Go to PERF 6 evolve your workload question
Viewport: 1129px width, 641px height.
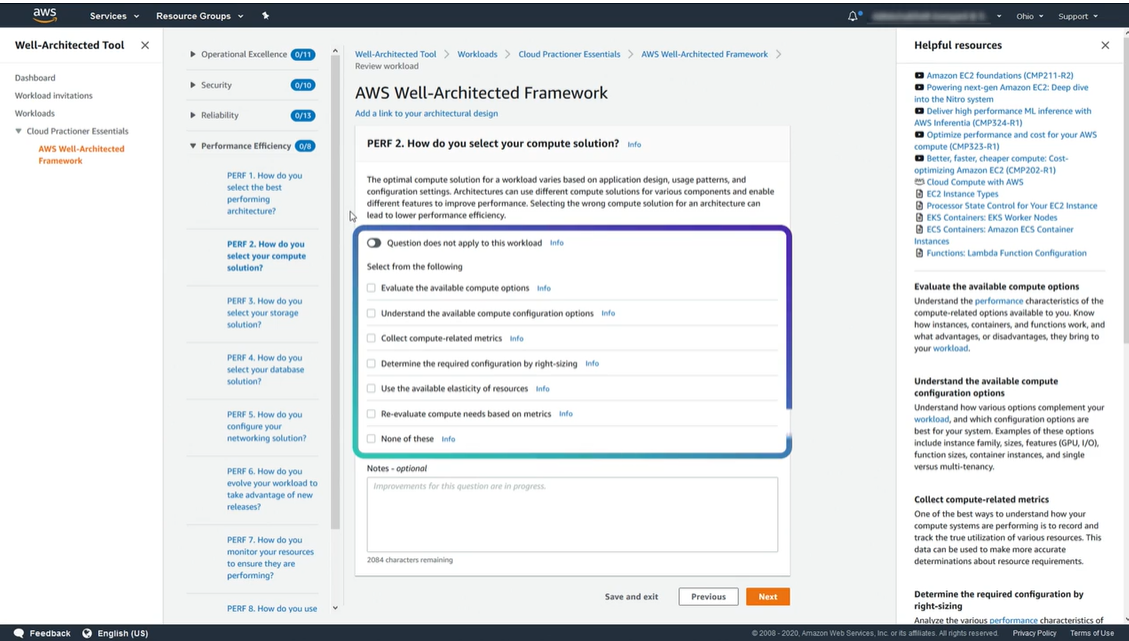point(271,489)
